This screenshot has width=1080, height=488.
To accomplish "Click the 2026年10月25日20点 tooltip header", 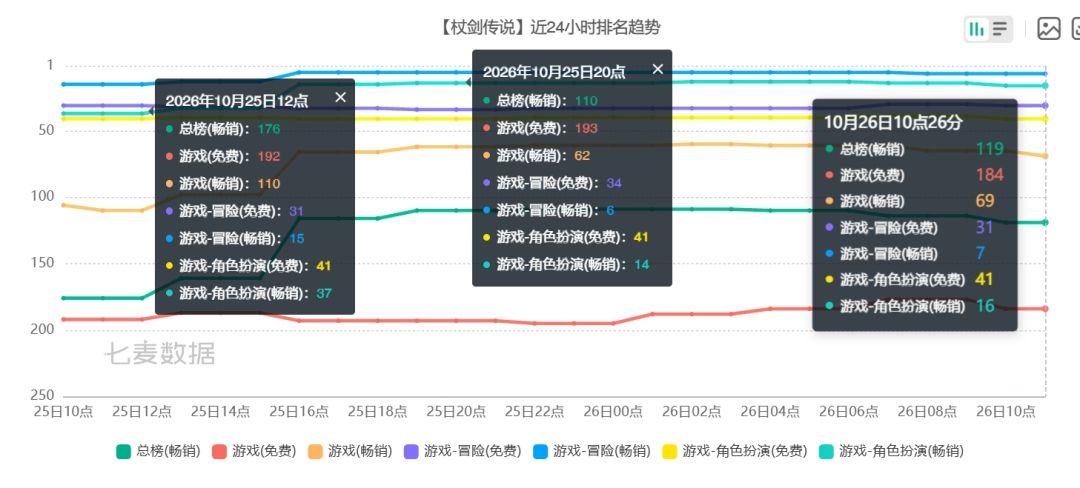I will 554,72.
